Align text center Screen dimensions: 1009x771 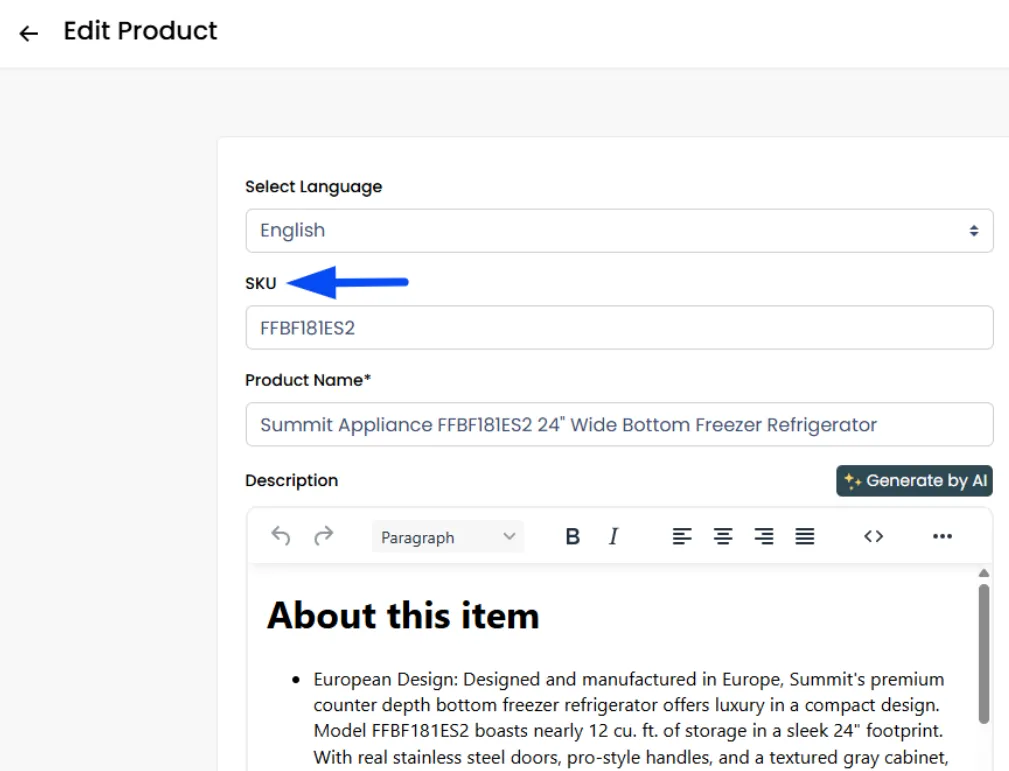(723, 536)
